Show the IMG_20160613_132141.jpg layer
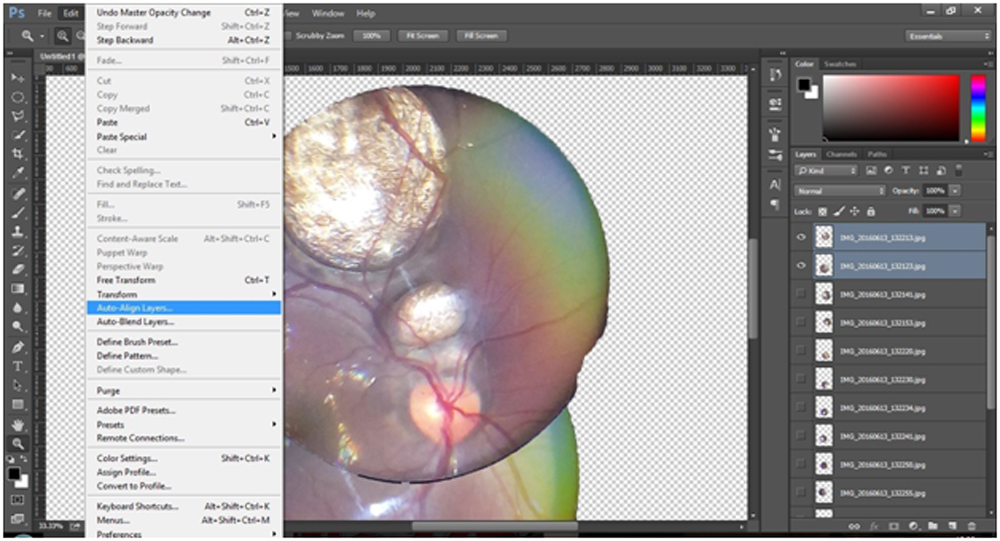This screenshot has height=541, width=1000. (801, 294)
